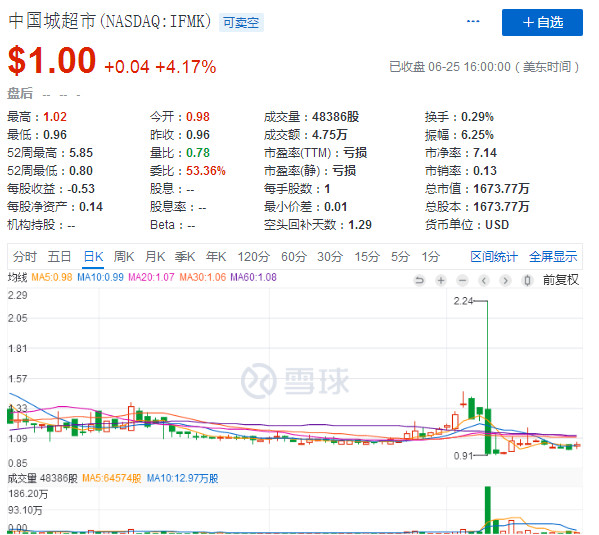
Task: Zoom out the chart with minus icon
Action: 462,280
